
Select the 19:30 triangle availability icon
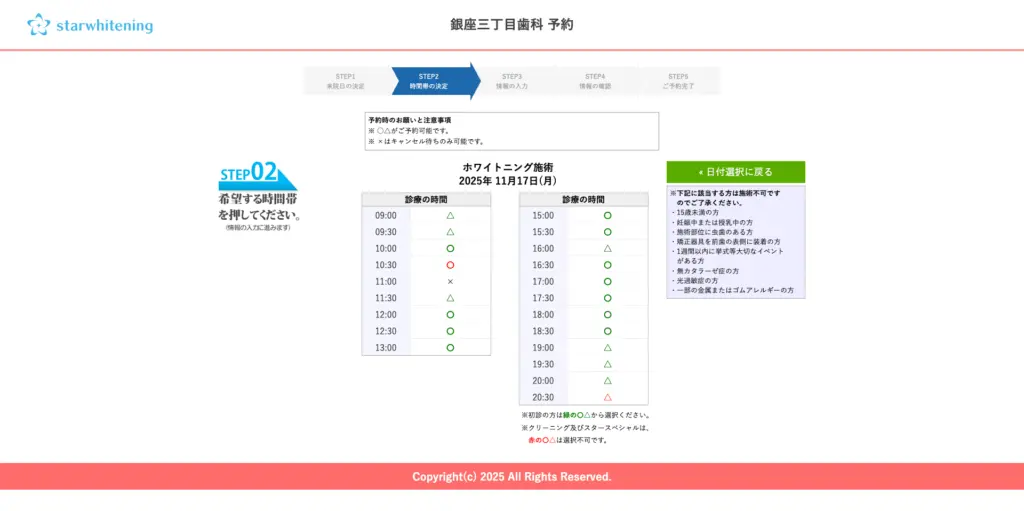tap(607, 364)
